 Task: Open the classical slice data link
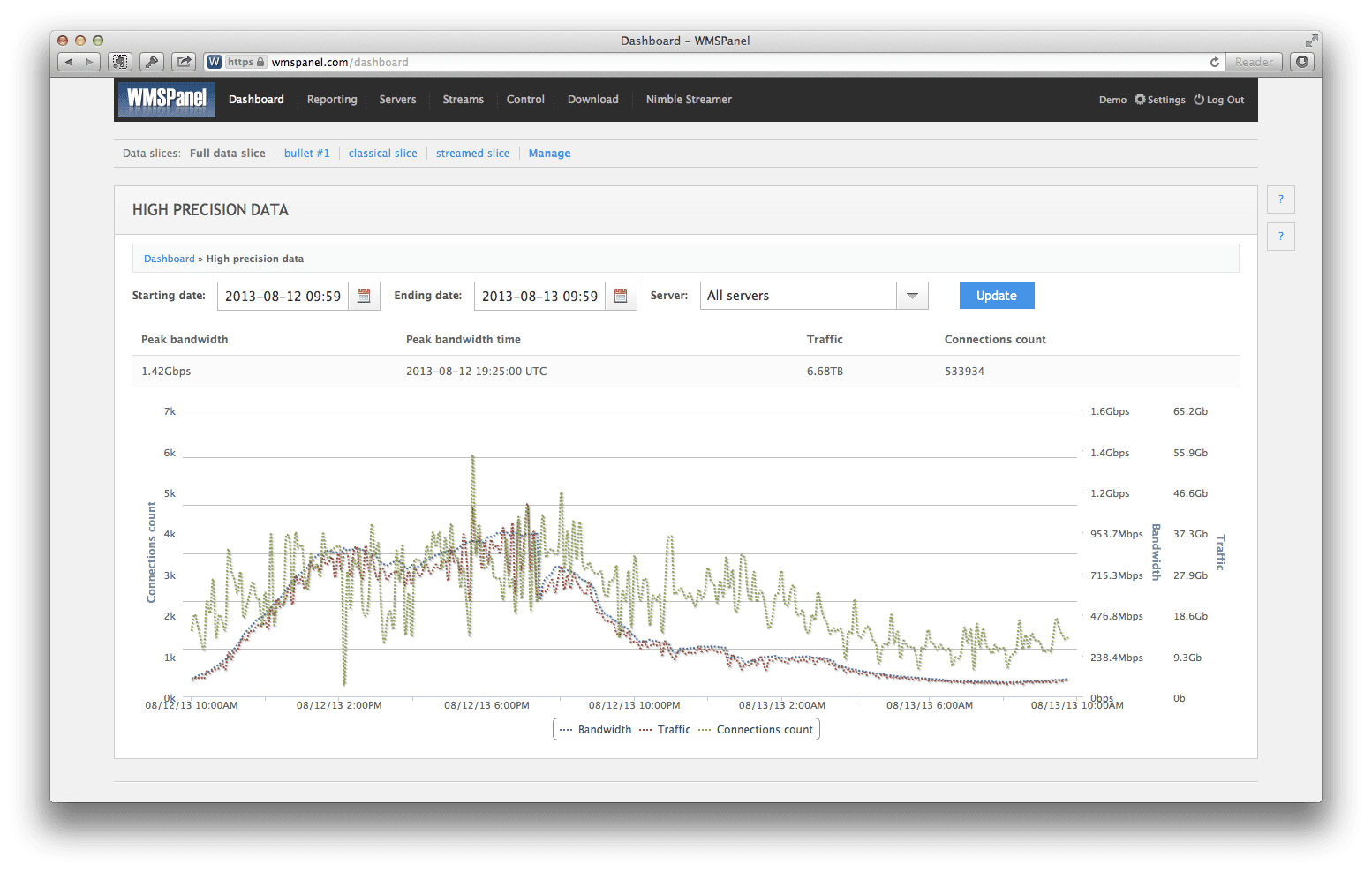(x=382, y=153)
